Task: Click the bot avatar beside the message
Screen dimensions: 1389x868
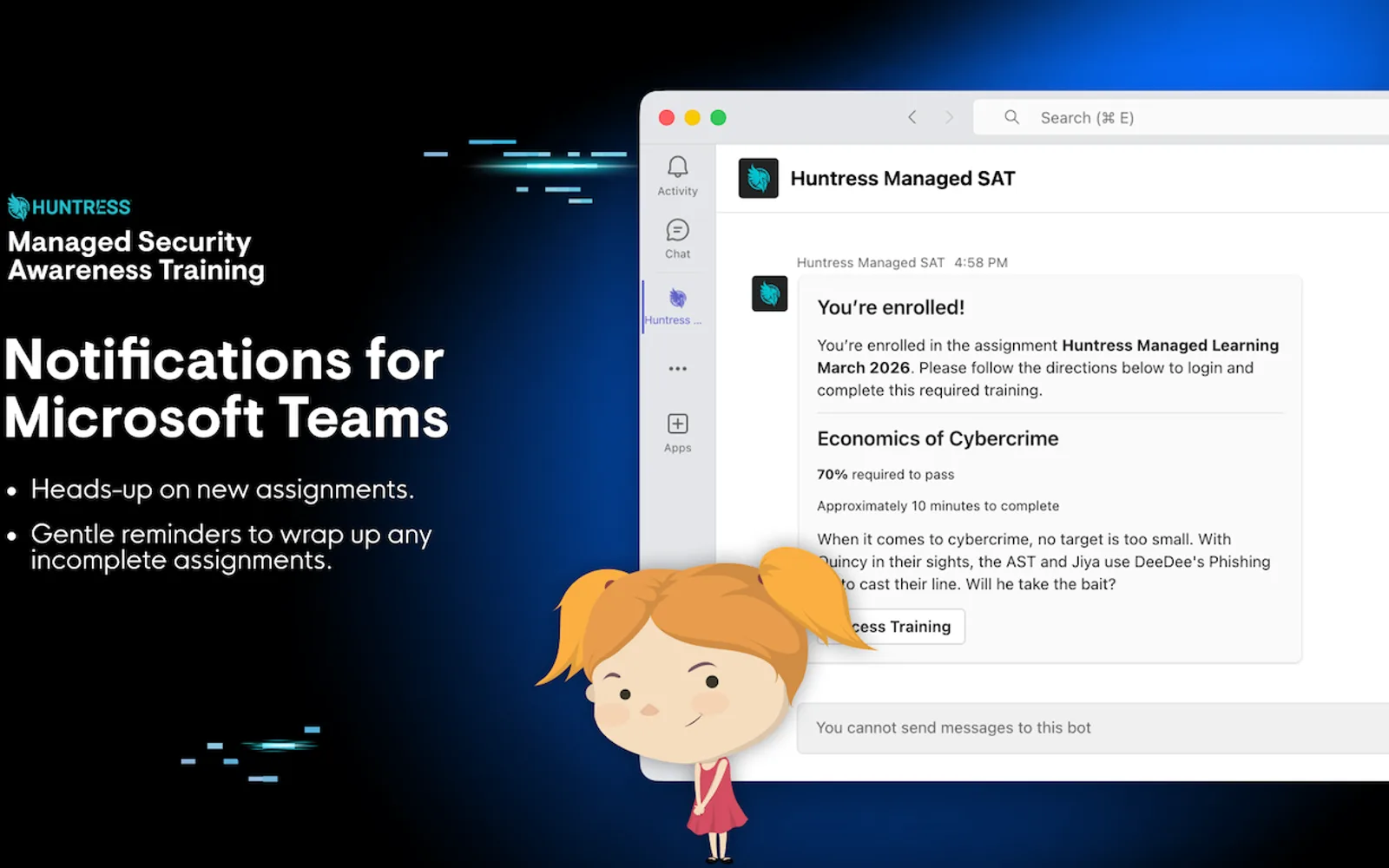Action: pos(769,293)
